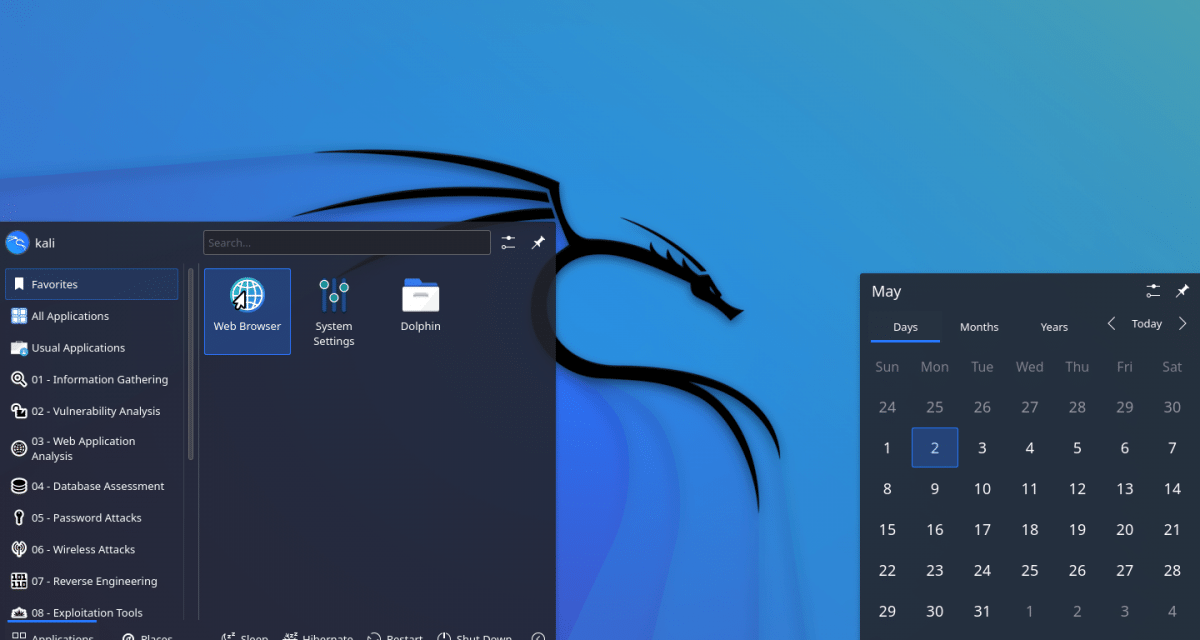Click the kali user avatar icon
1200x640 pixels.
coord(17,242)
